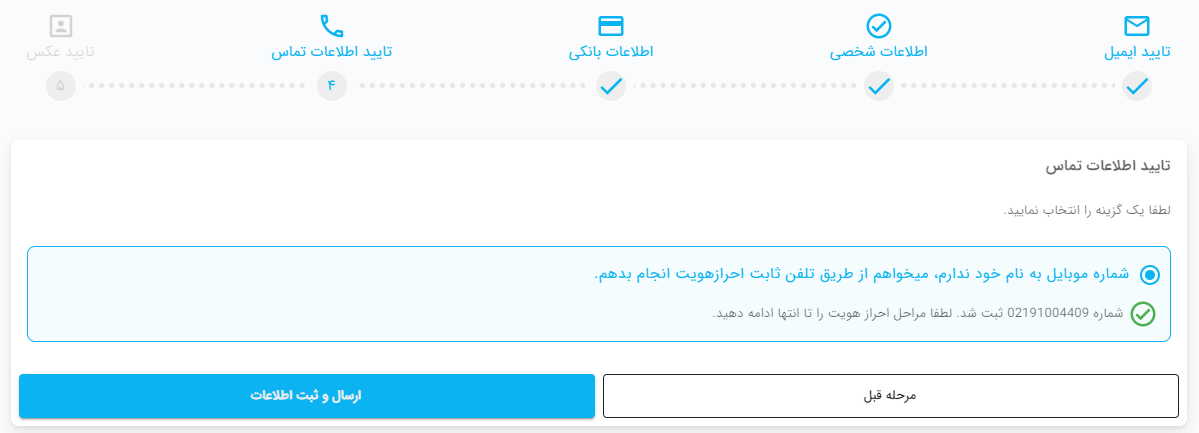Select the completed step circle under اطلاعات شخصی
The height and width of the screenshot is (433, 1199).
879,86
